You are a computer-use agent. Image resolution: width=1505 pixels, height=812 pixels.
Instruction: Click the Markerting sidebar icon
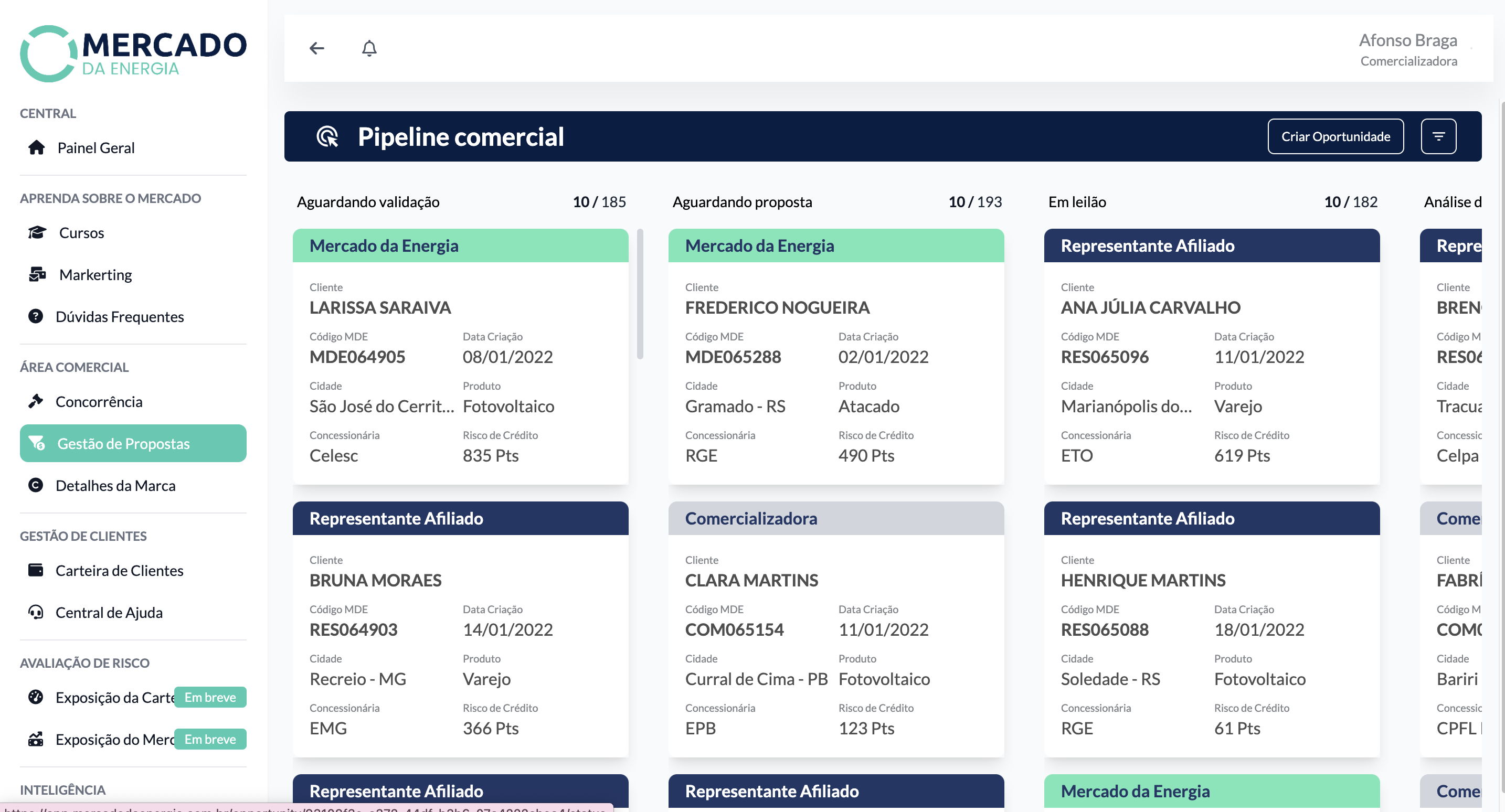tap(37, 274)
